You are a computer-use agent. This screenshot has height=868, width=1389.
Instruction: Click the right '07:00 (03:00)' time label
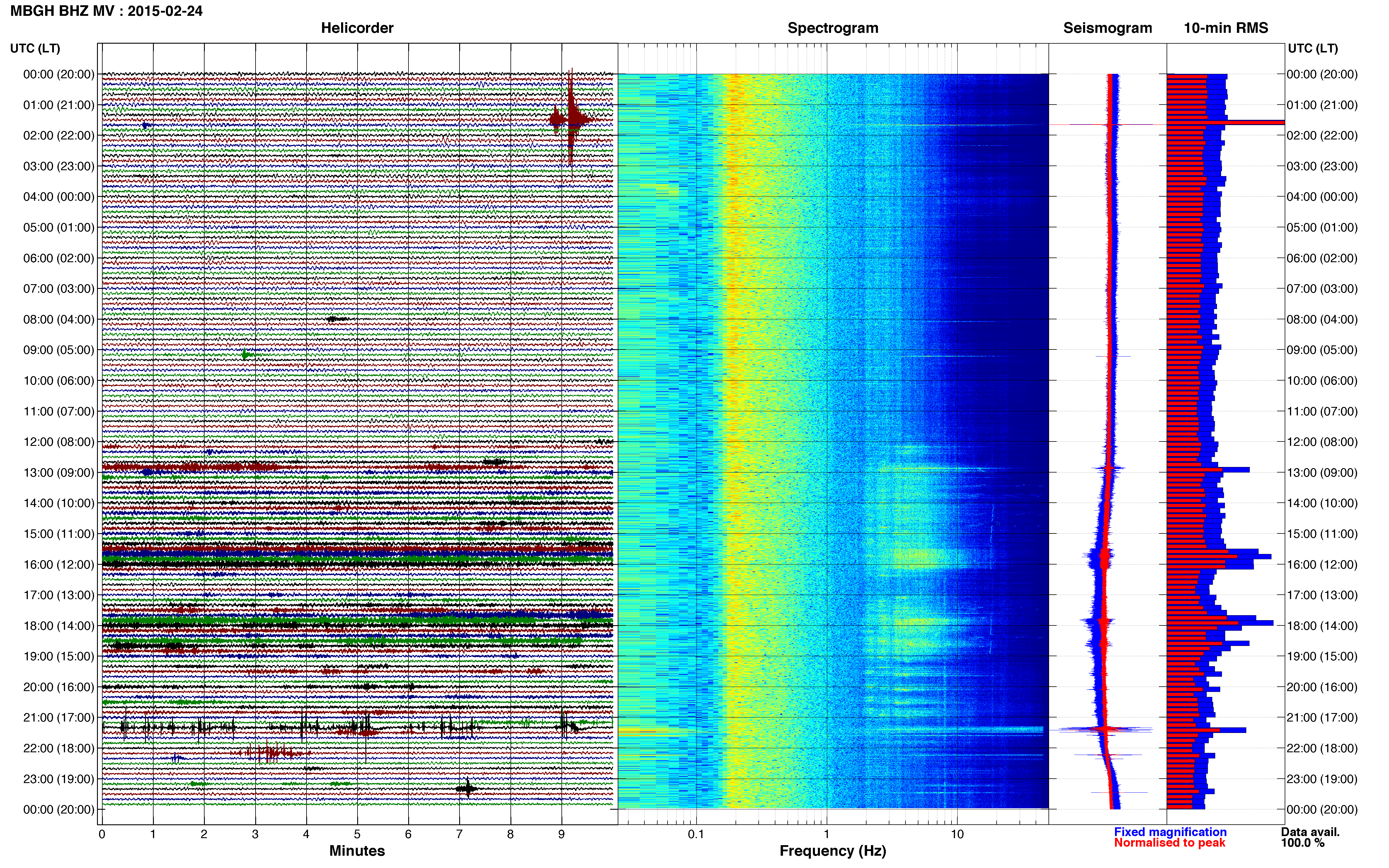point(1322,288)
